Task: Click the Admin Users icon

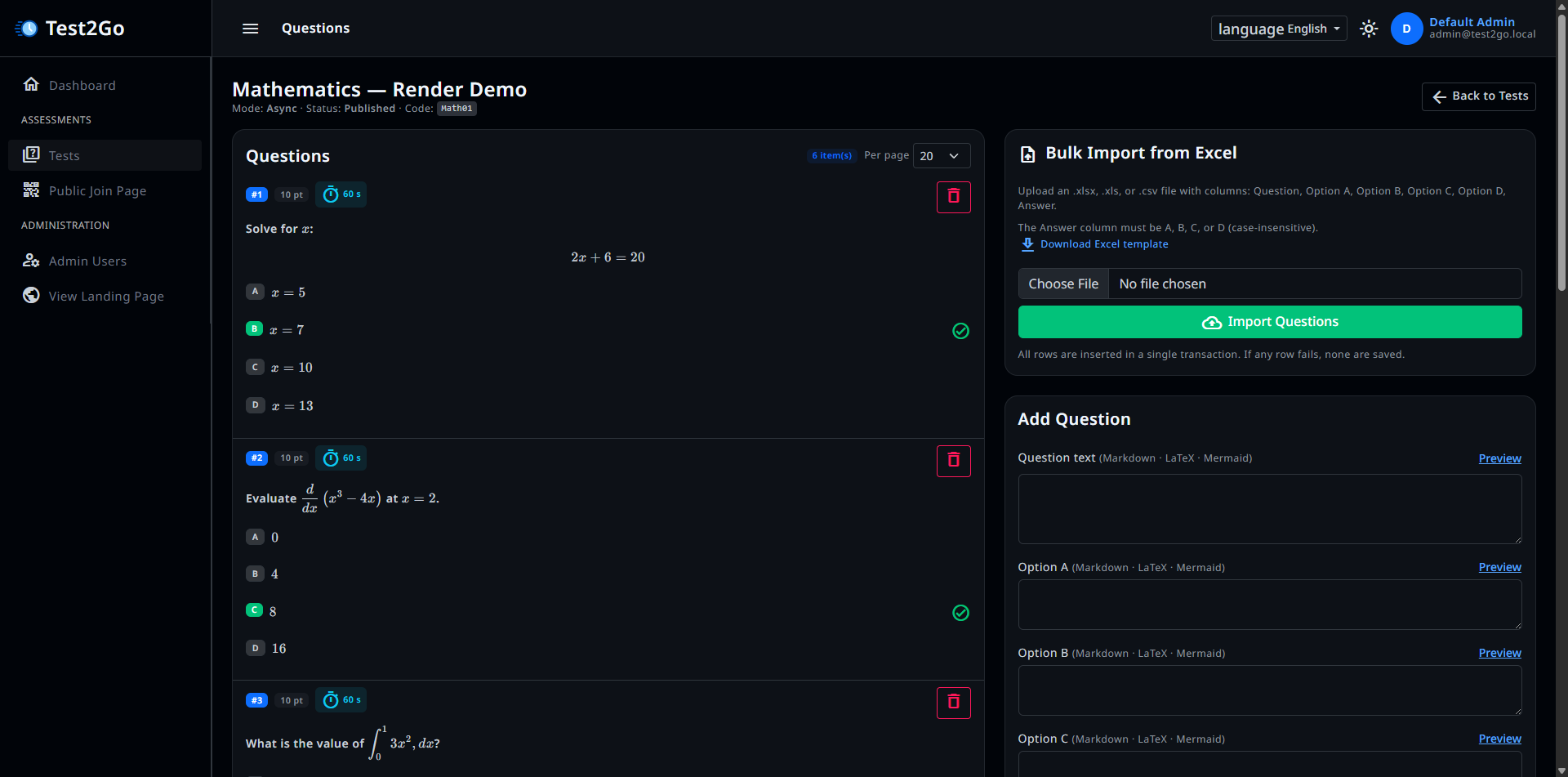Action: (31, 260)
